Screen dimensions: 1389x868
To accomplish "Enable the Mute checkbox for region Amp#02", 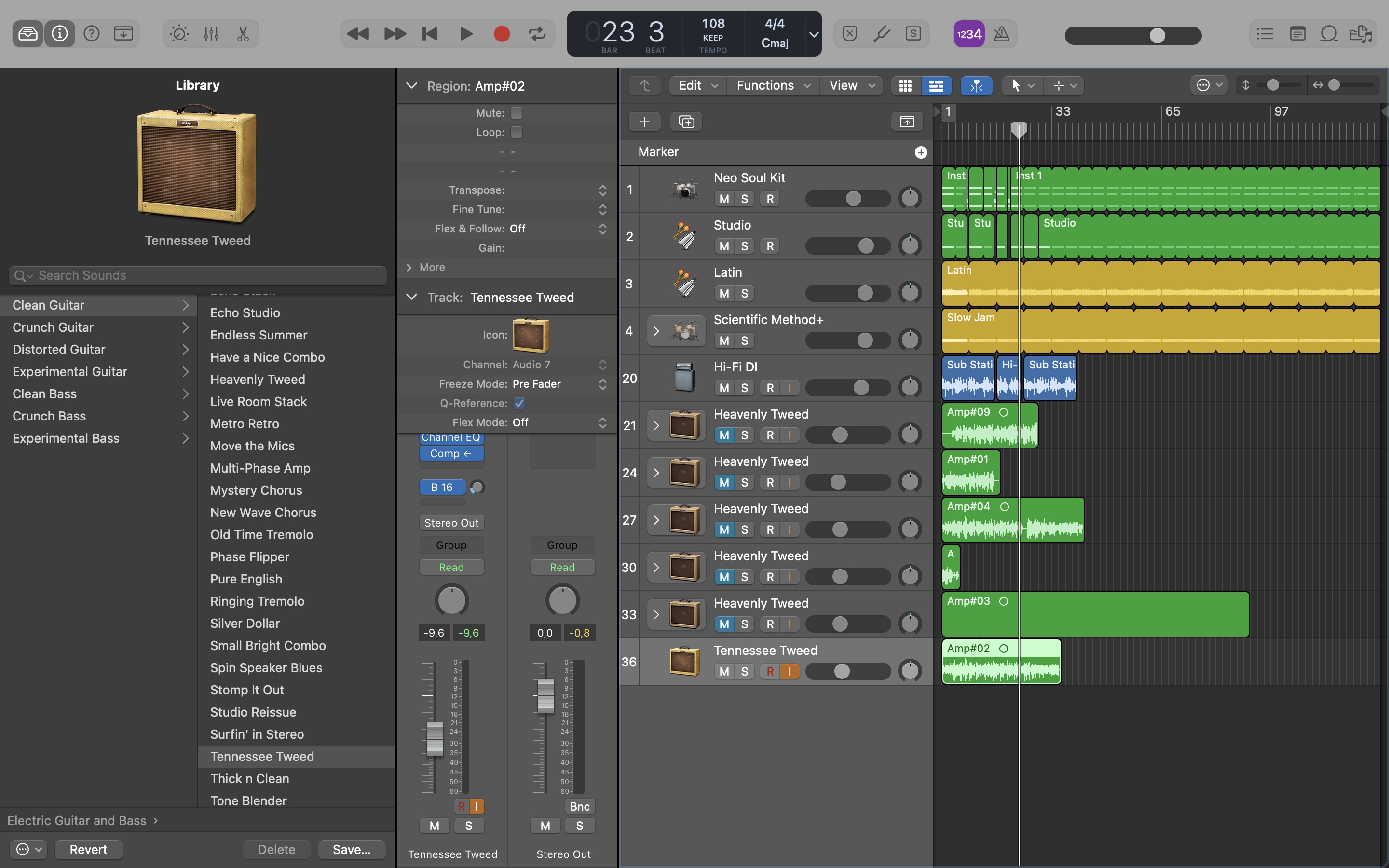I will point(517,113).
